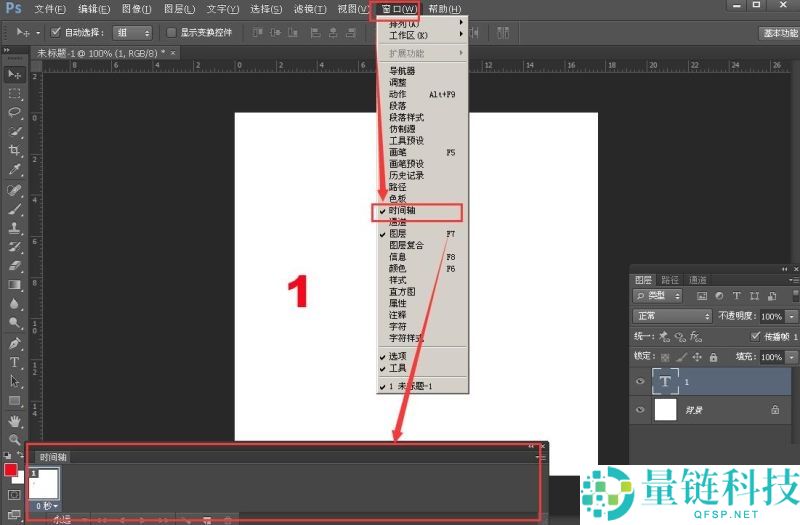Switch to the 路径 tab
Viewport: 800px width, 525px height.
tap(670, 280)
